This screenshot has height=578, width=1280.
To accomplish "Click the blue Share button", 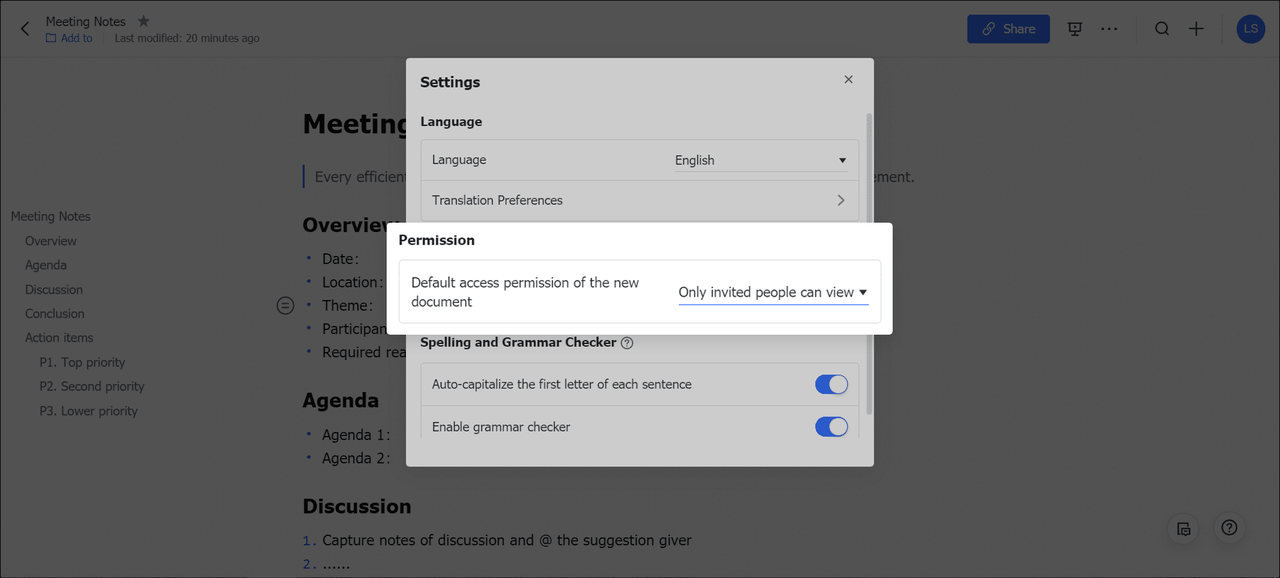I will pyautogui.click(x=1008, y=29).
